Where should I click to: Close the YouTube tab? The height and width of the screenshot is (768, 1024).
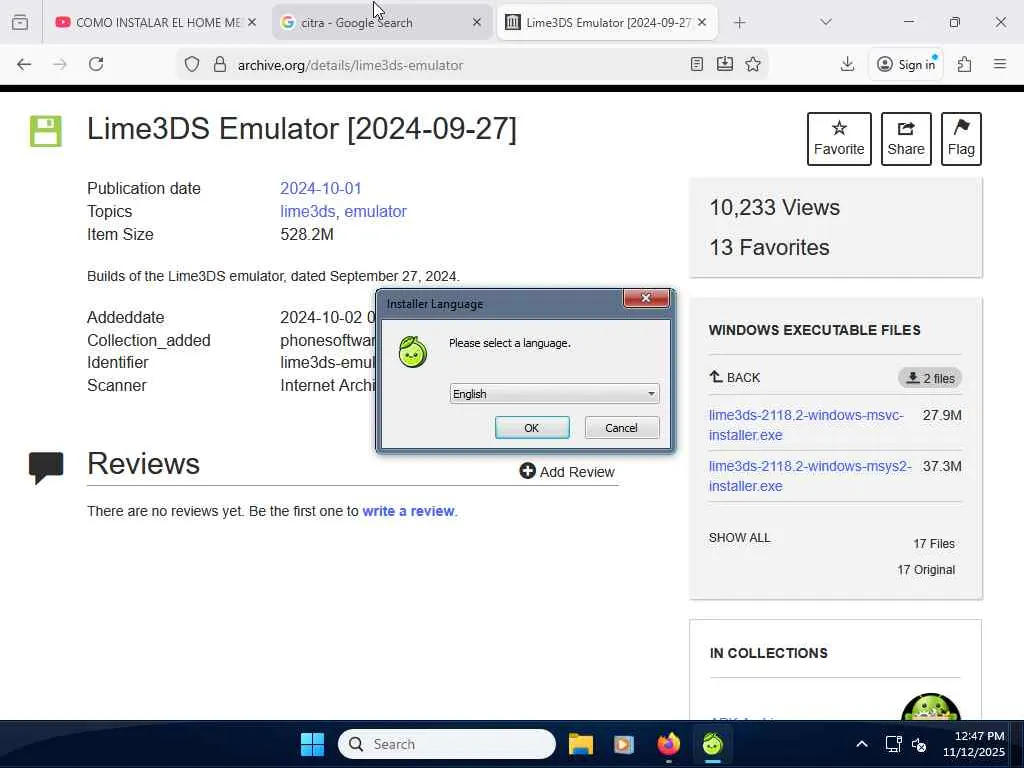(251, 22)
